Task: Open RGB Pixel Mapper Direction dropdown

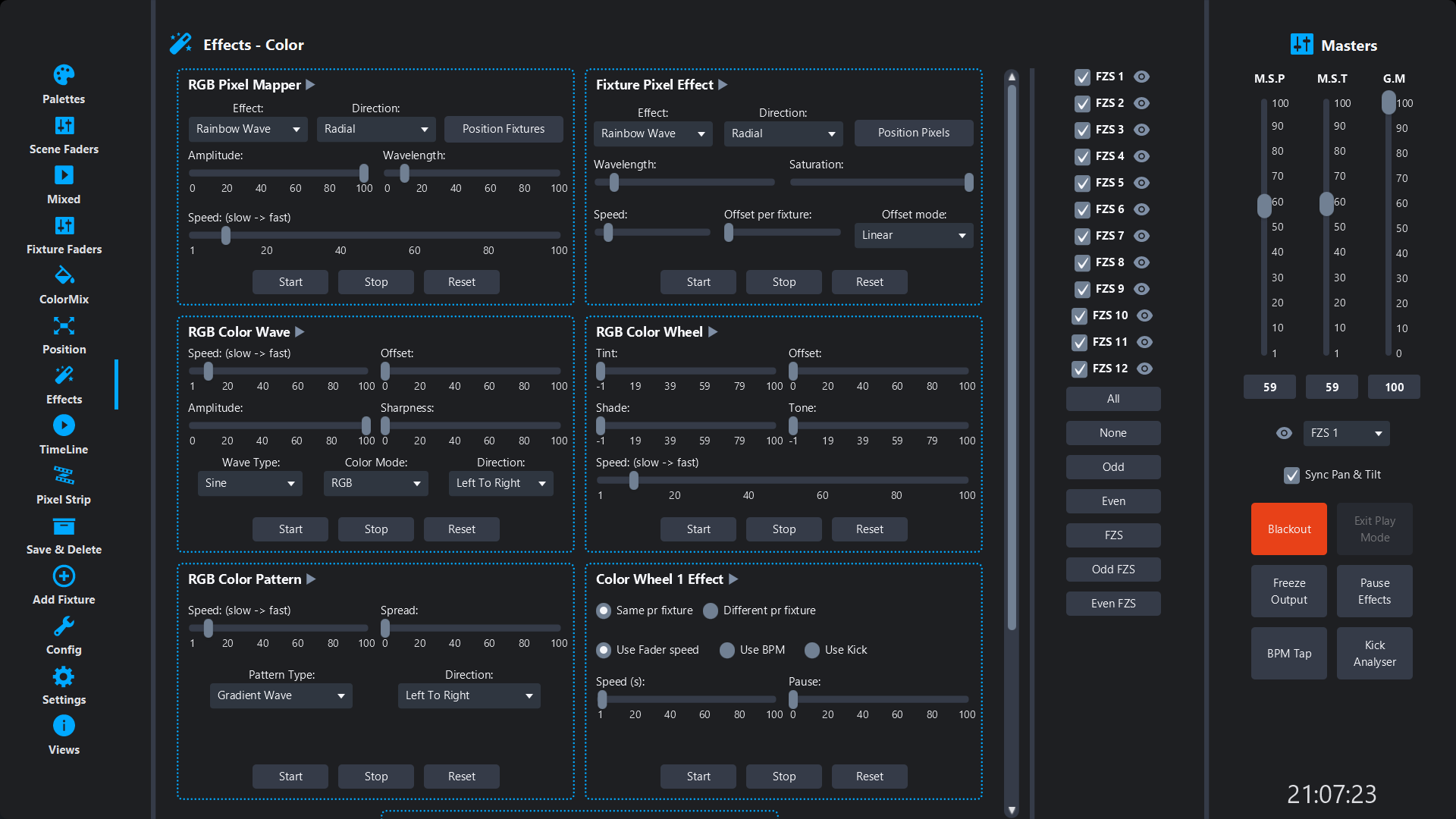Action: click(376, 129)
